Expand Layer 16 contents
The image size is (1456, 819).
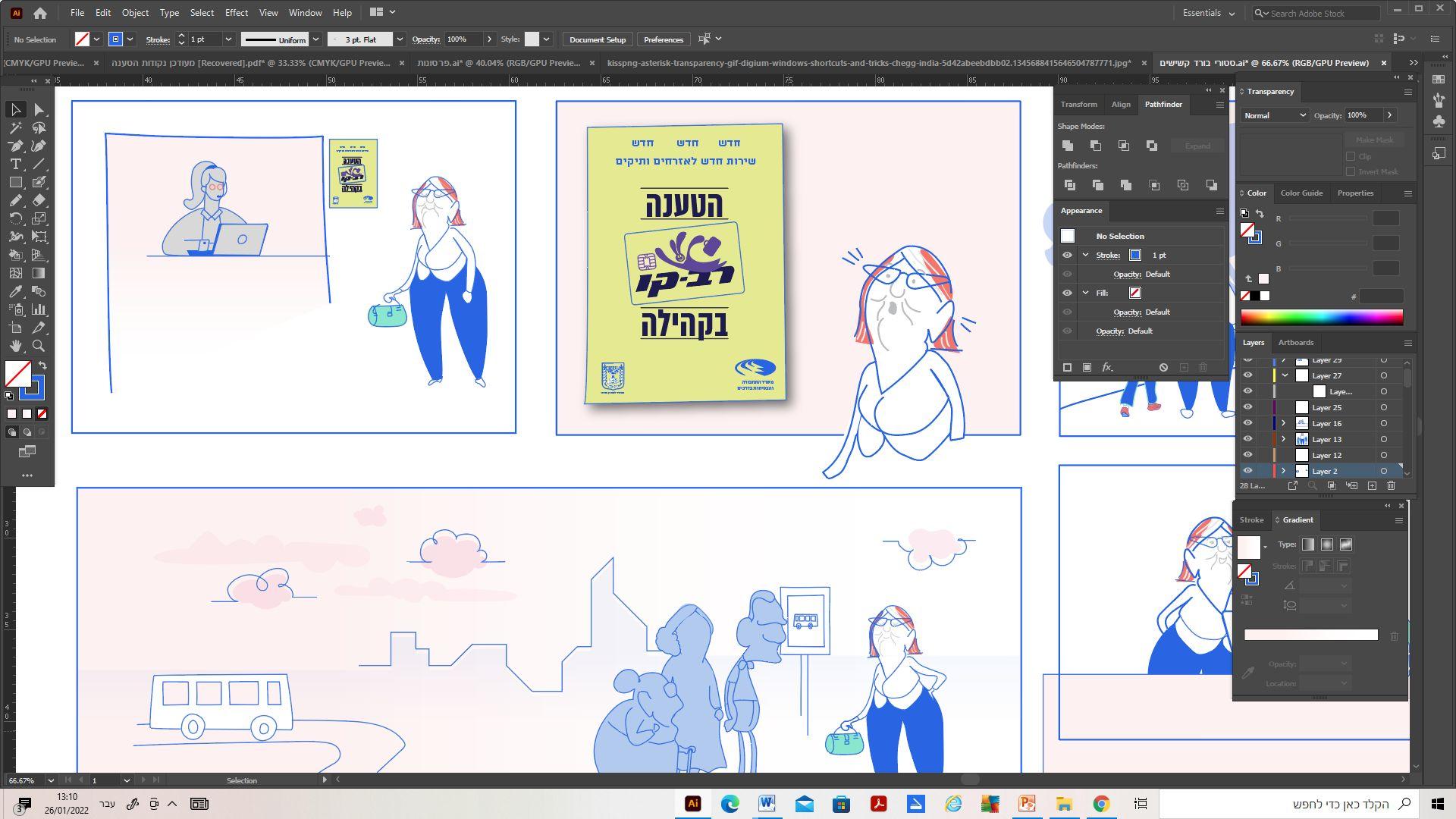click(x=1283, y=424)
